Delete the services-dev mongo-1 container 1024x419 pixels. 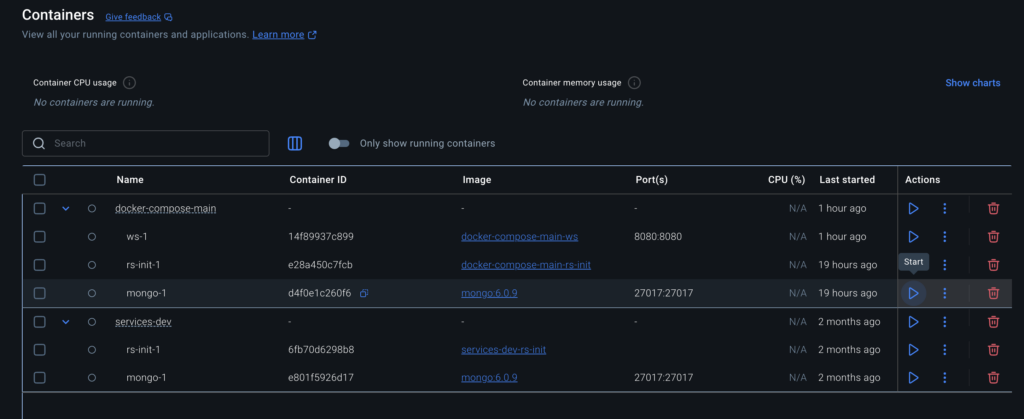[993, 378]
